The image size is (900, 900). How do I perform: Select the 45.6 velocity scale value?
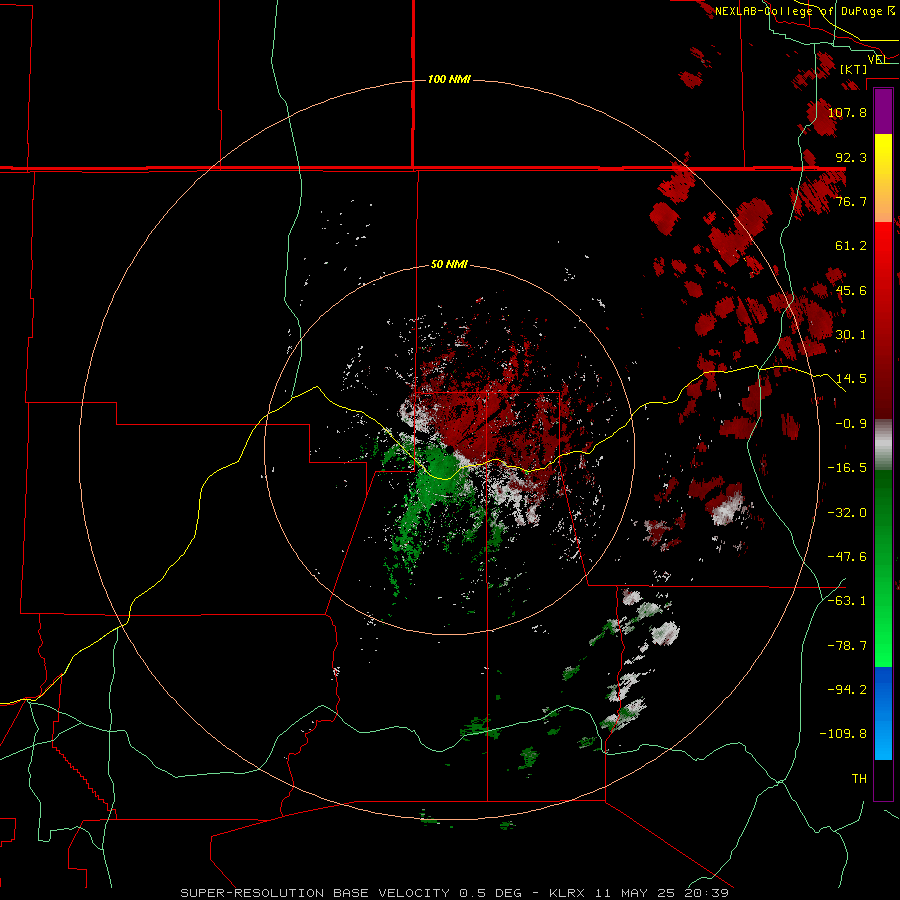click(x=851, y=290)
